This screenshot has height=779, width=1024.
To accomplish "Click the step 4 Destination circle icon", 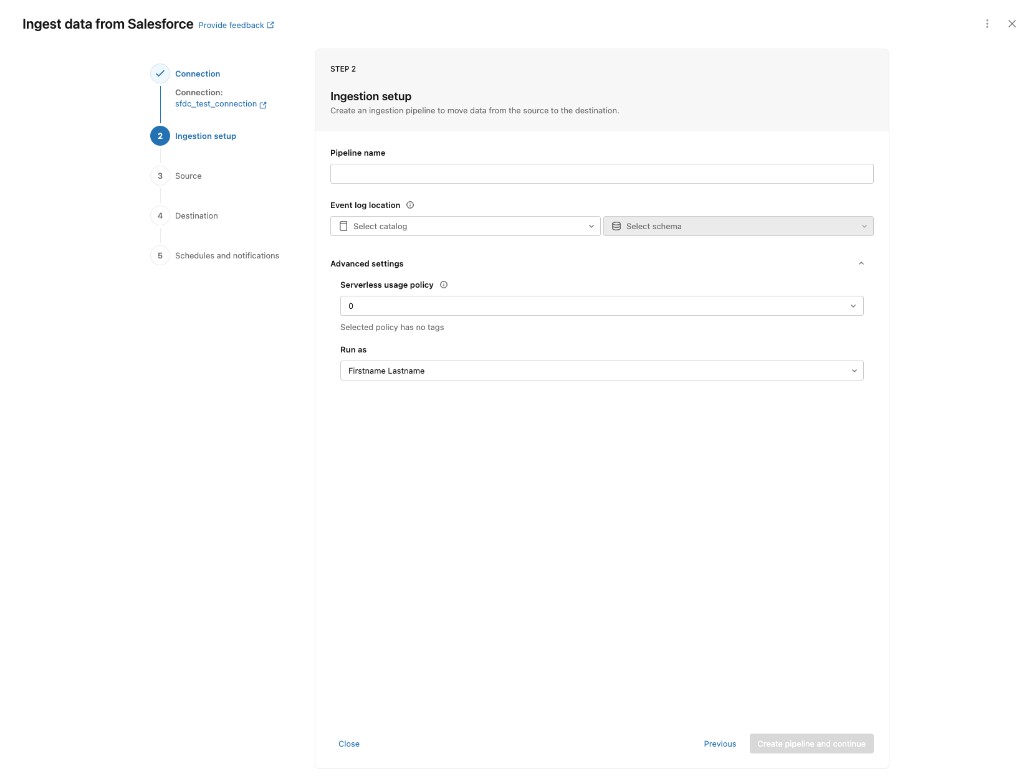I will coord(160,216).
